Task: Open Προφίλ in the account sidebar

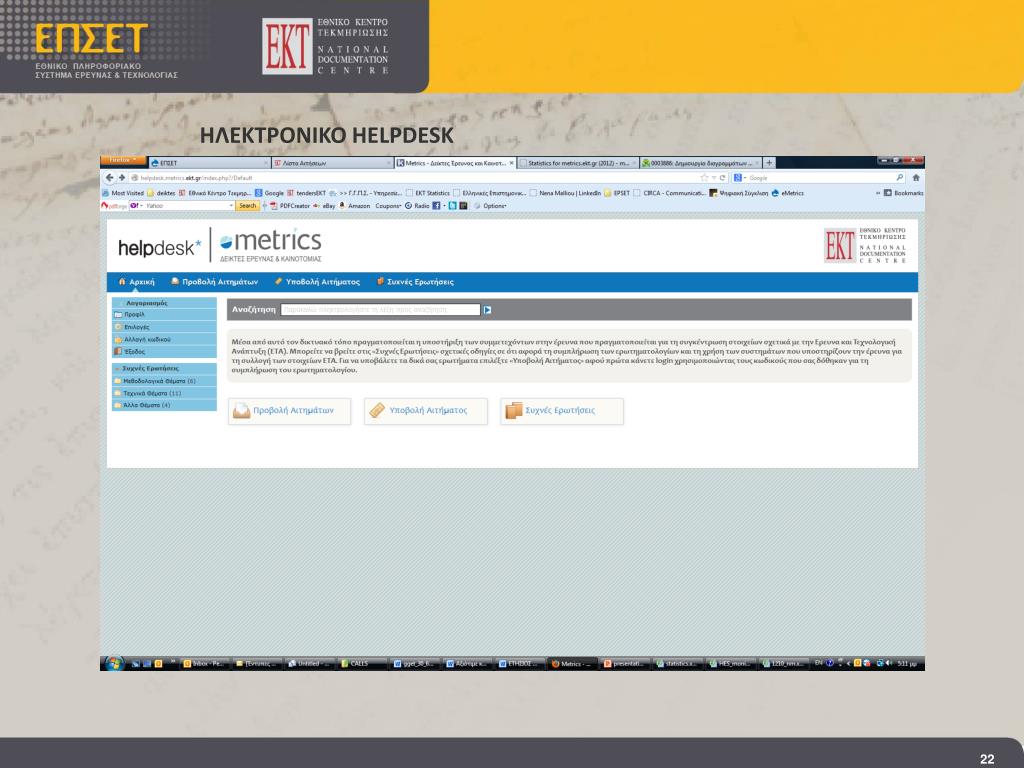Action: pos(165,315)
